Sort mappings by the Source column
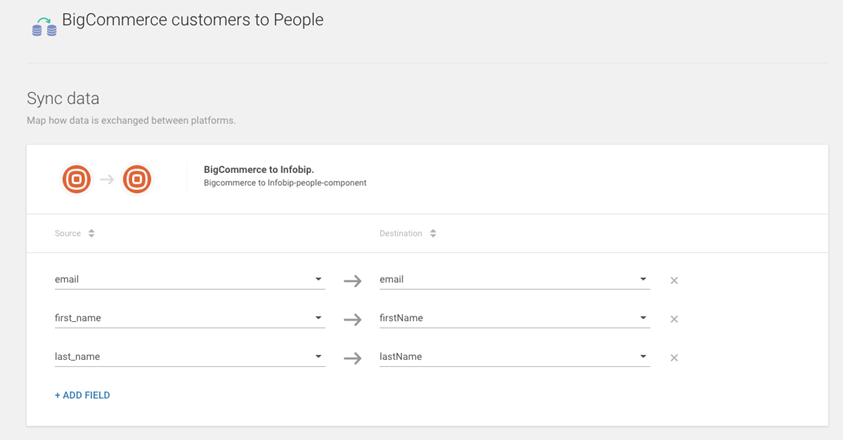The width and height of the screenshot is (843, 440). pos(91,234)
